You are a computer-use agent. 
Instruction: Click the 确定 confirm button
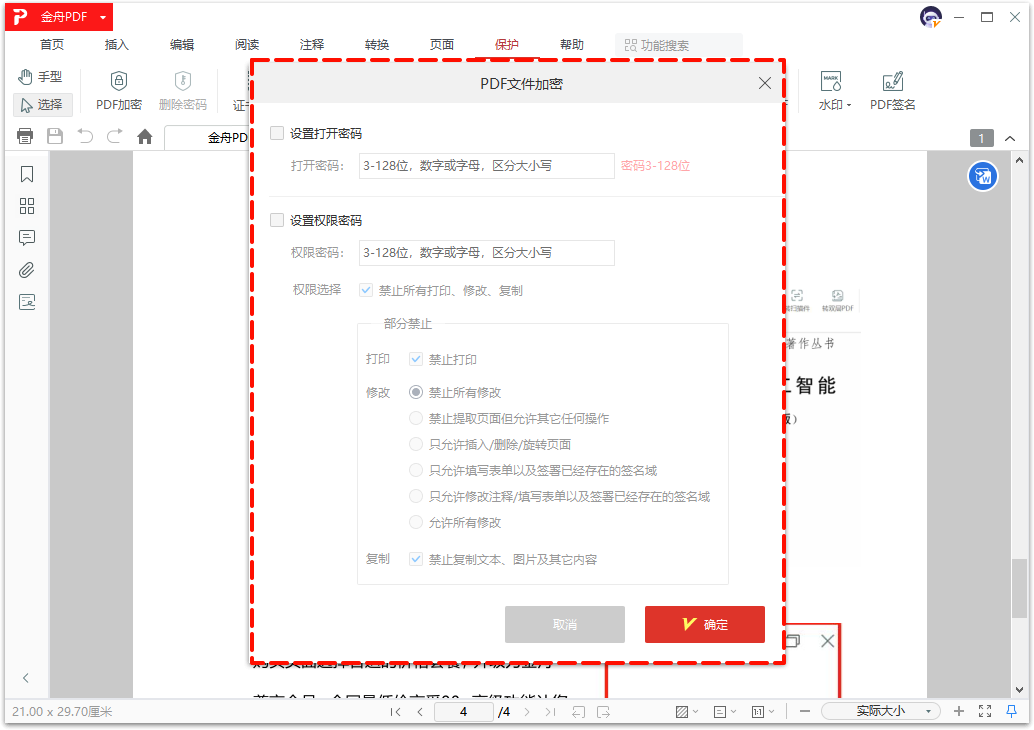pos(705,624)
